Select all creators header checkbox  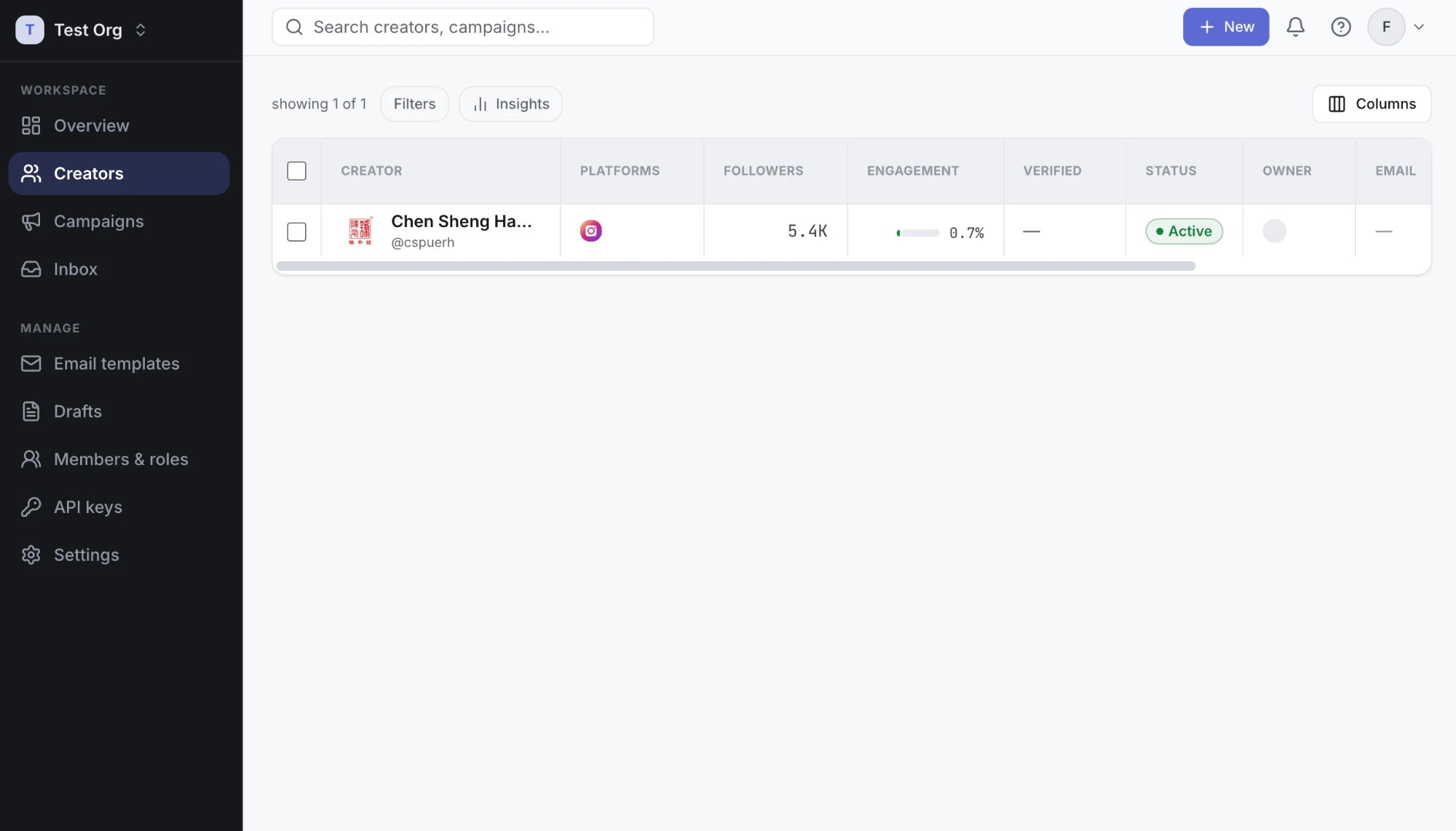tap(296, 171)
